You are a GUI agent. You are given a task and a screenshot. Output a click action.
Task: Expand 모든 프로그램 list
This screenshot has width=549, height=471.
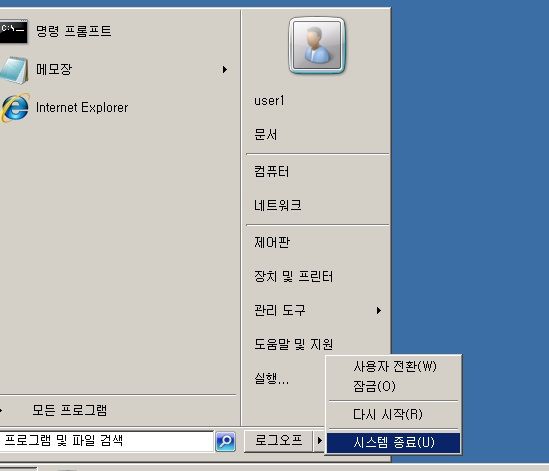(69, 410)
